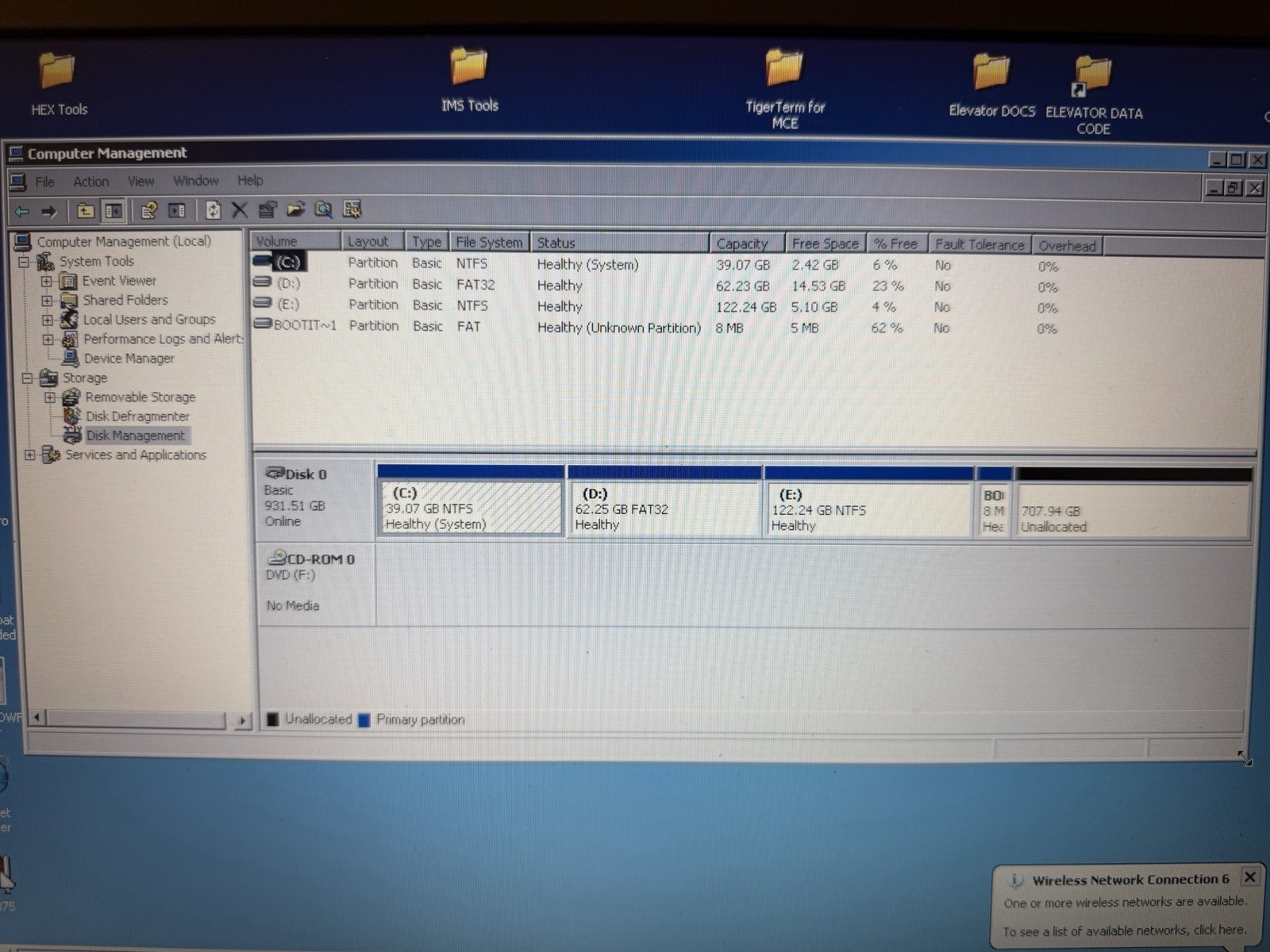Collapse the Storage tree node
The height and width of the screenshot is (952, 1270).
pos(28,378)
